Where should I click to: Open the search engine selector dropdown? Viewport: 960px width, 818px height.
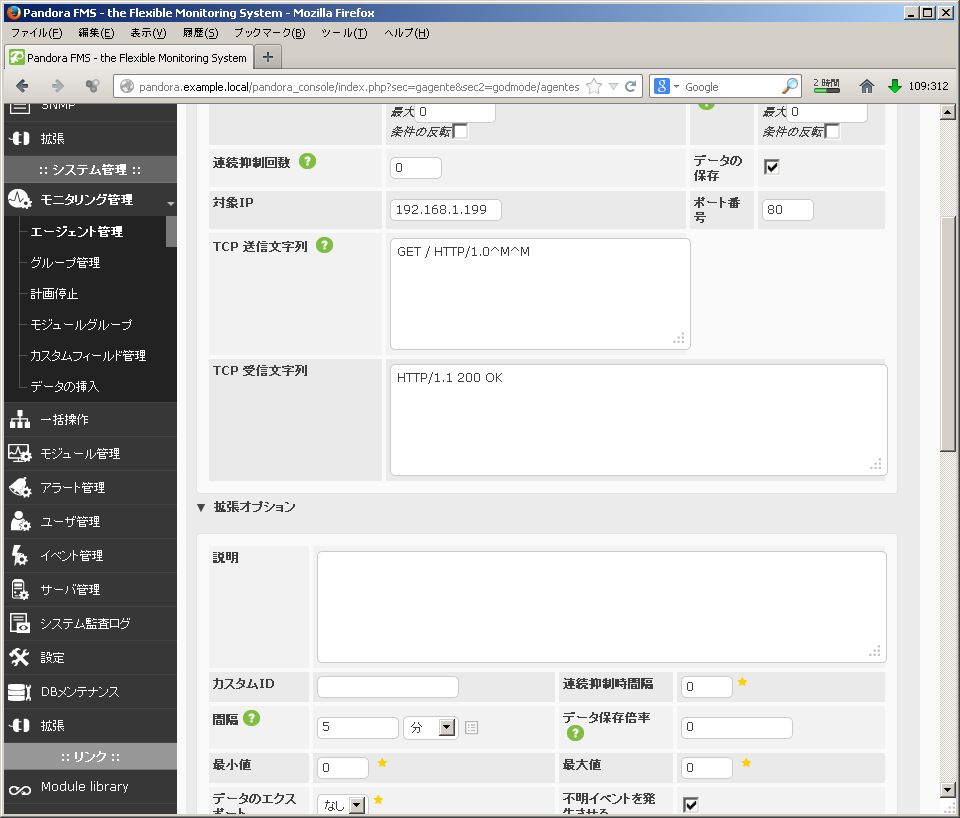point(677,86)
